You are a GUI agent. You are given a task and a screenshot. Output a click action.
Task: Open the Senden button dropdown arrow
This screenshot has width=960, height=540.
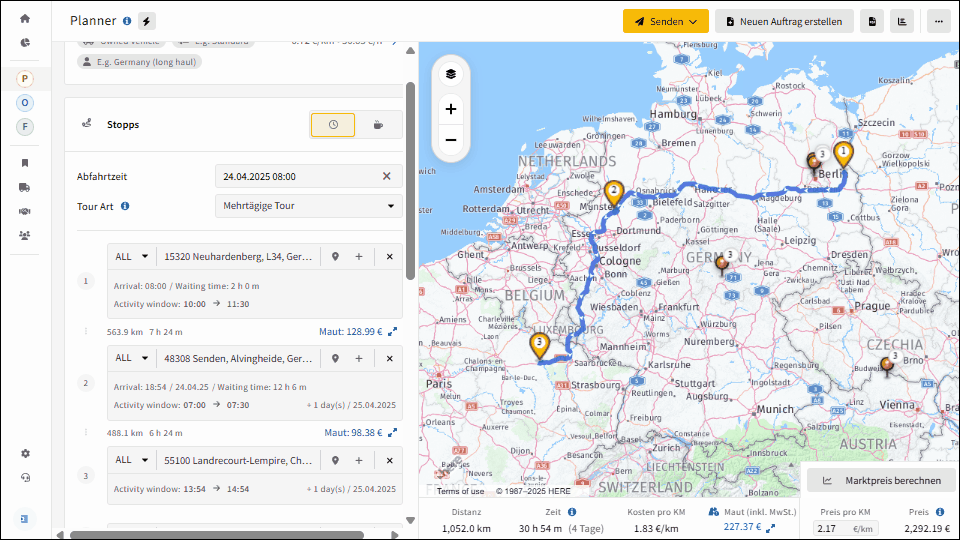point(693,21)
